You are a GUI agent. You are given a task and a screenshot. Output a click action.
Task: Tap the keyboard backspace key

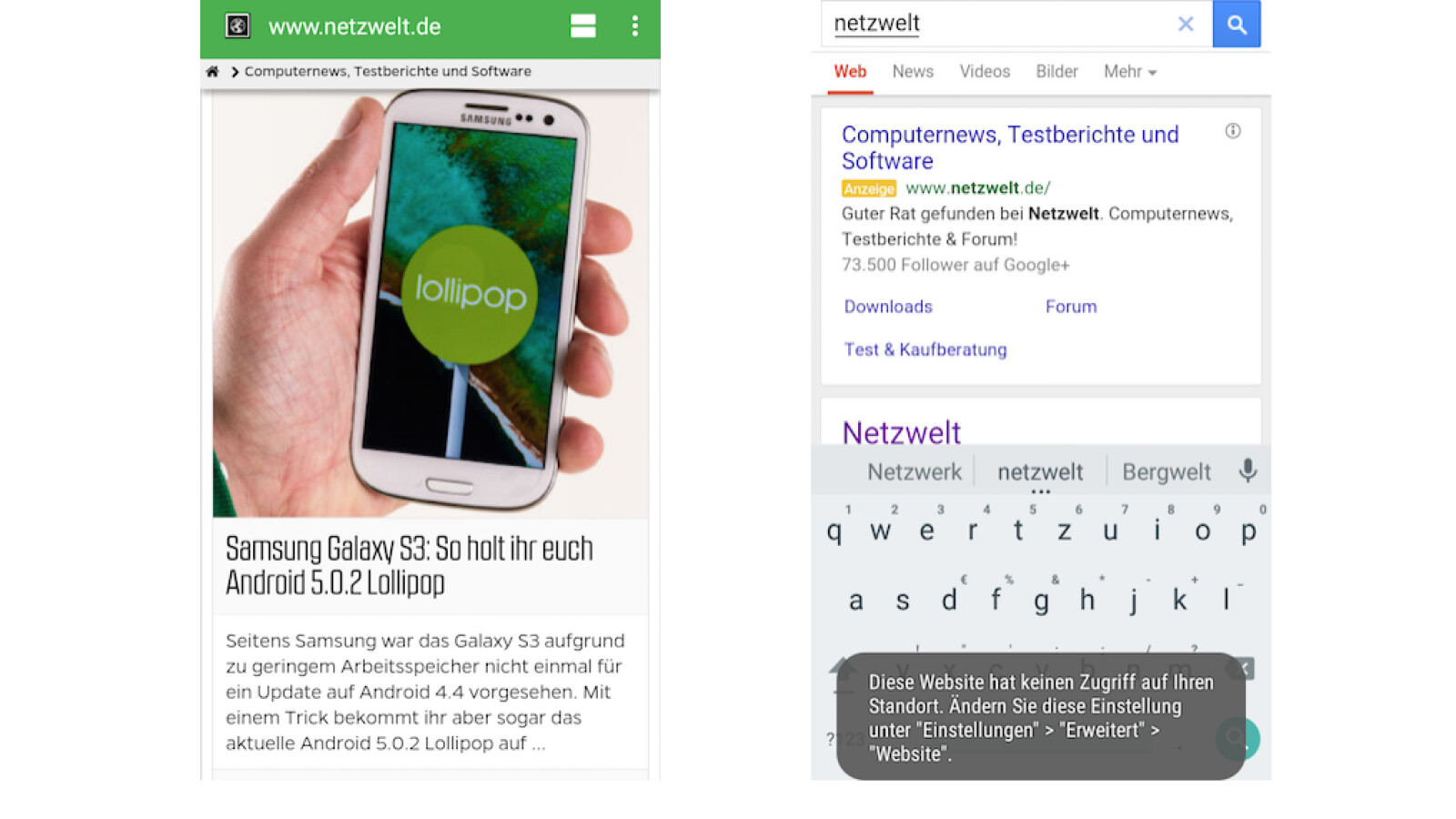coord(1240,670)
